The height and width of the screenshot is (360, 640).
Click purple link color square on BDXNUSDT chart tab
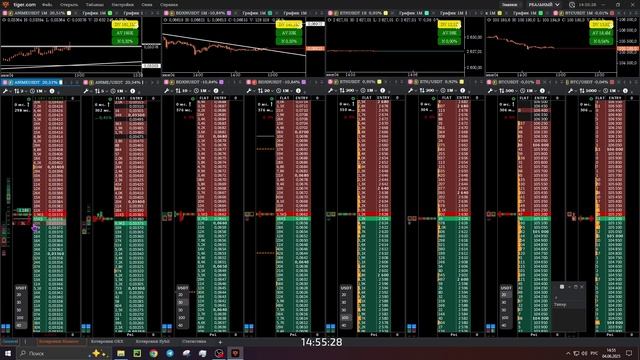coord(229,13)
